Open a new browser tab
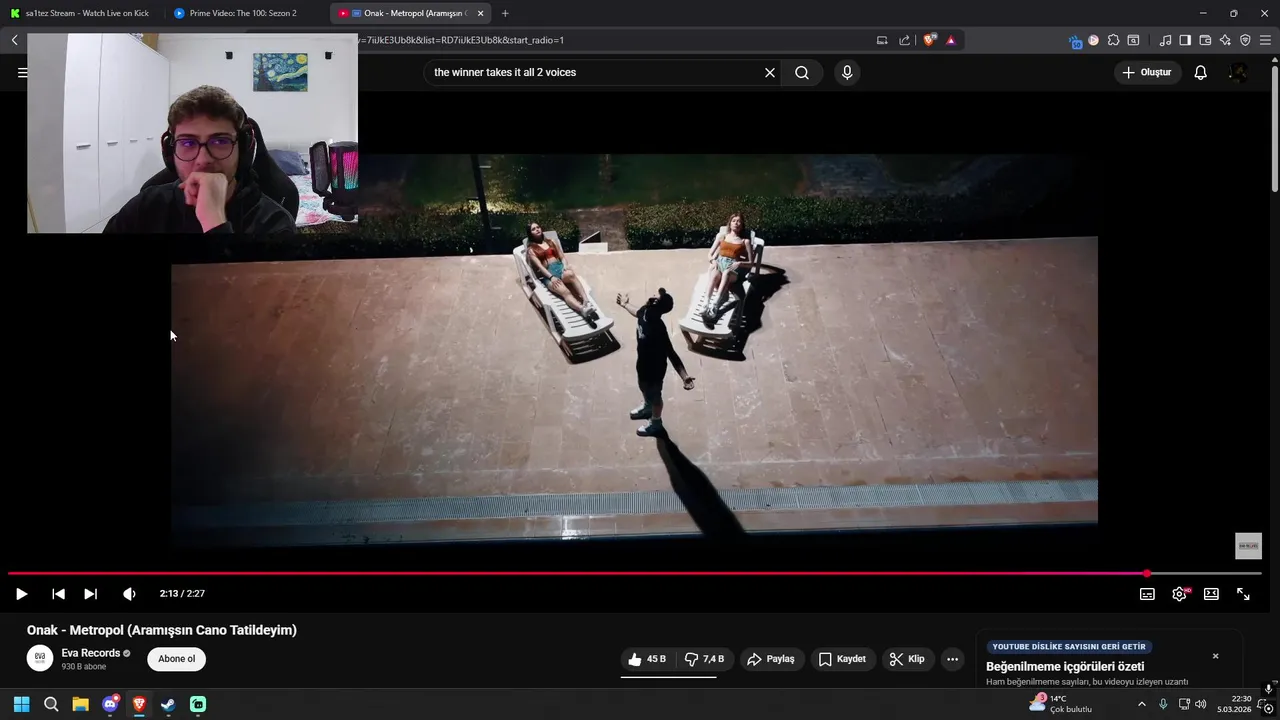Screen dimensions: 1280x720 505,13
